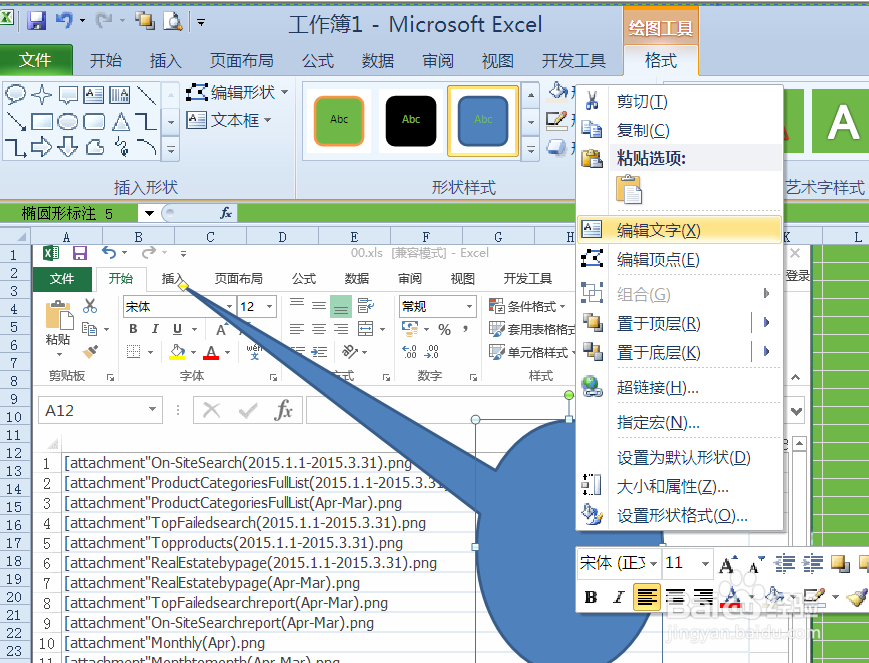Click the paste option icon in context menu
The height and width of the screenshot is (663, 869).
(629, 190)
